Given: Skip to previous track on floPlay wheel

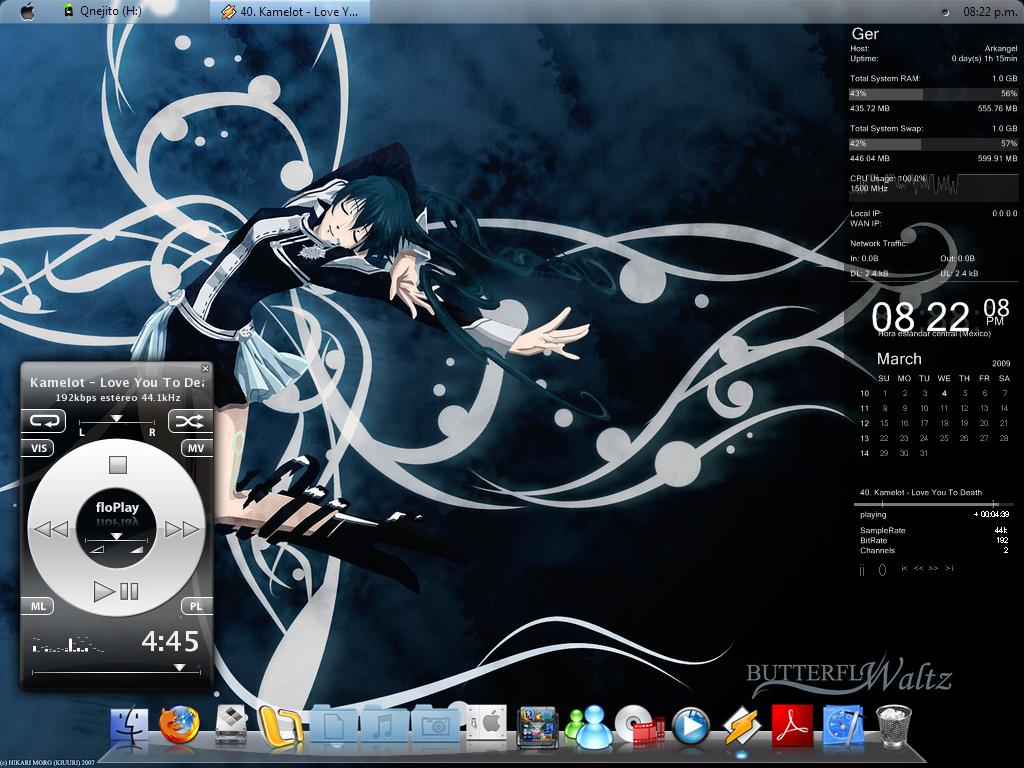Looking at the screenshot, I should [x=52, y=528].
